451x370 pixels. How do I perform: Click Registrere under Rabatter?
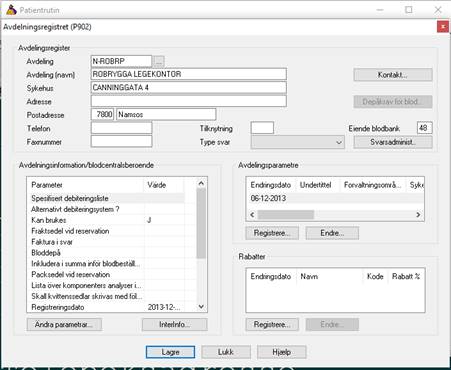pyautogui.click(x=272, y=325)
